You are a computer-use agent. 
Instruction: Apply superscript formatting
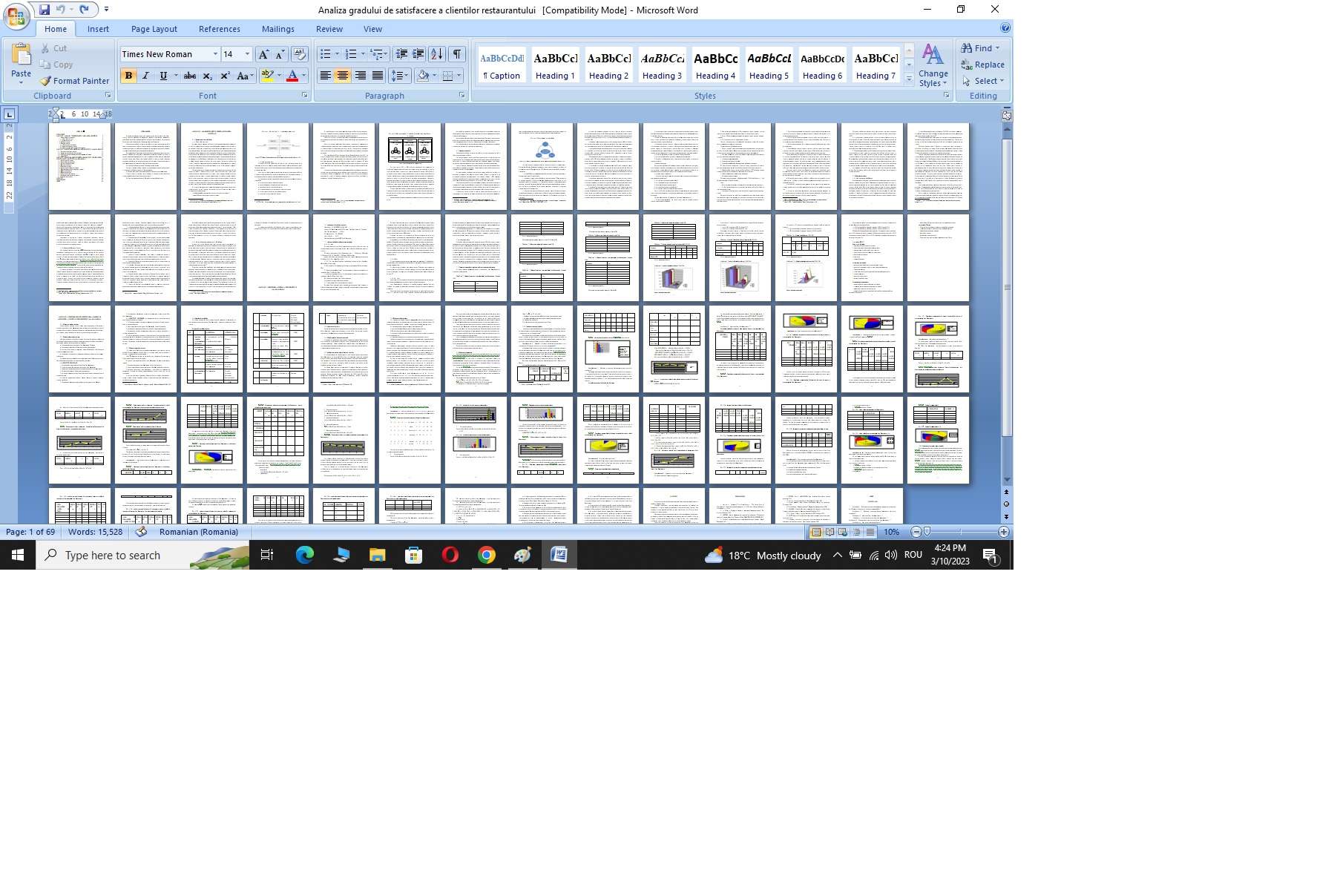225,76
